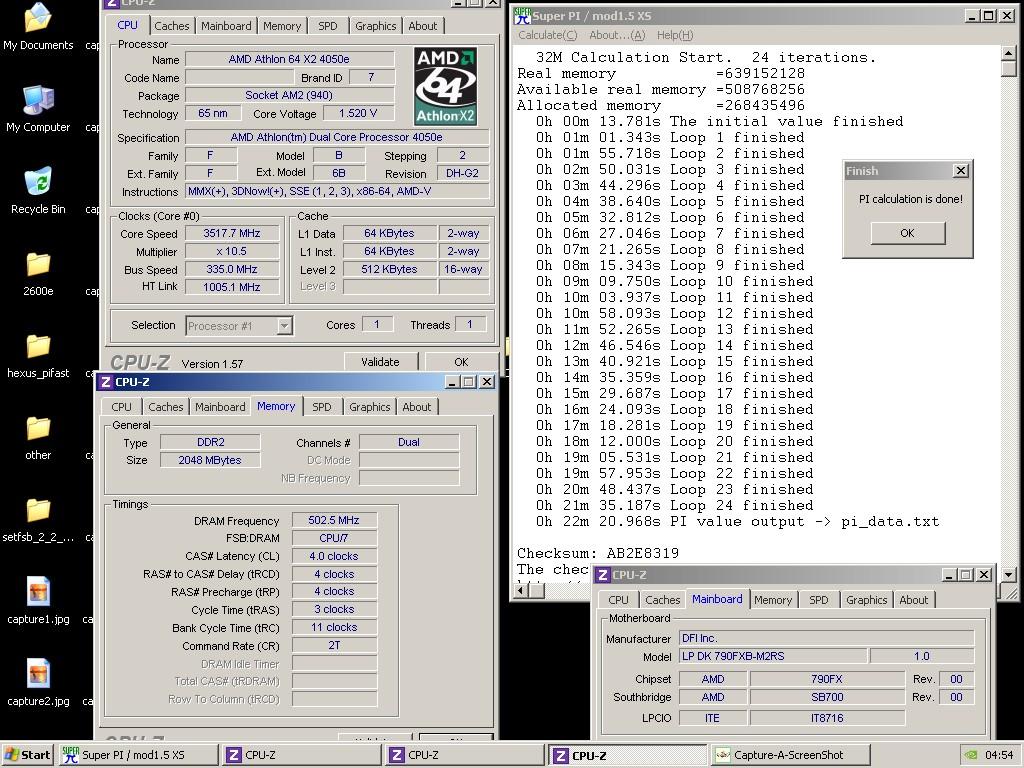The image size is (1024, 768).
Task: Click the Memory Size 2048 MBytes value
Action: click(210, 460)
